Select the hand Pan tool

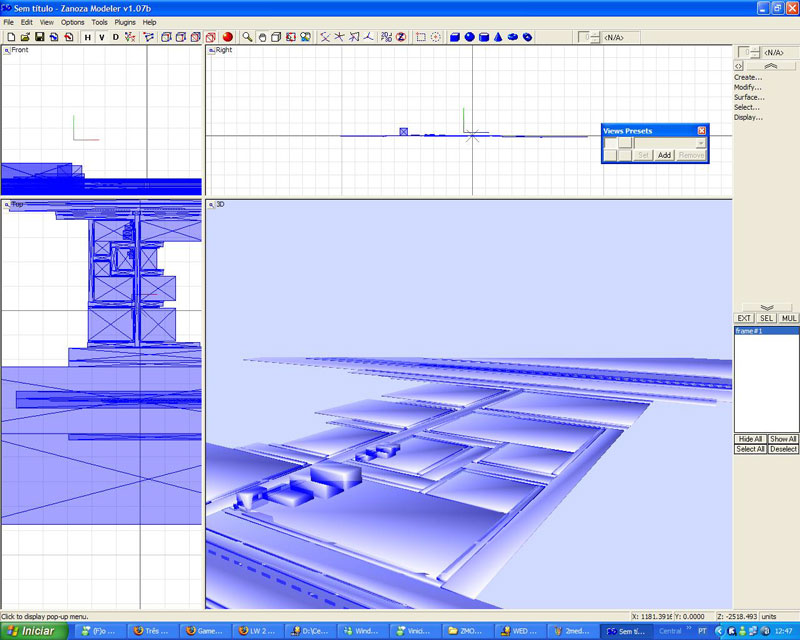pyautogui.click(x=262, y=37)
